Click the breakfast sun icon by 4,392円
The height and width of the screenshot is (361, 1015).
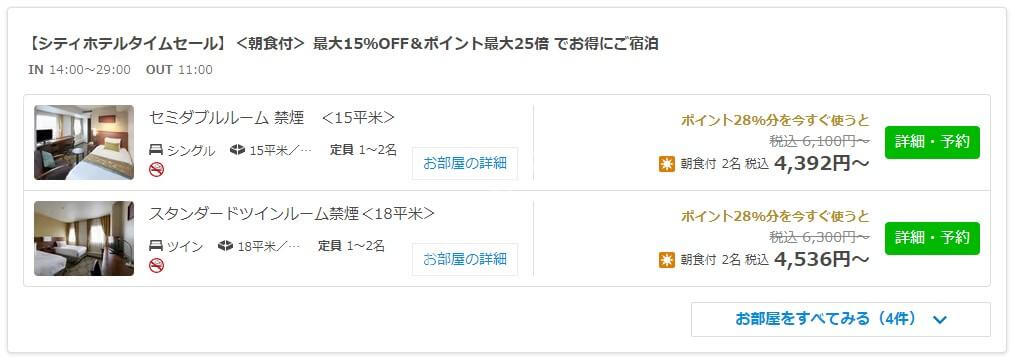click(x=666, y=164)
